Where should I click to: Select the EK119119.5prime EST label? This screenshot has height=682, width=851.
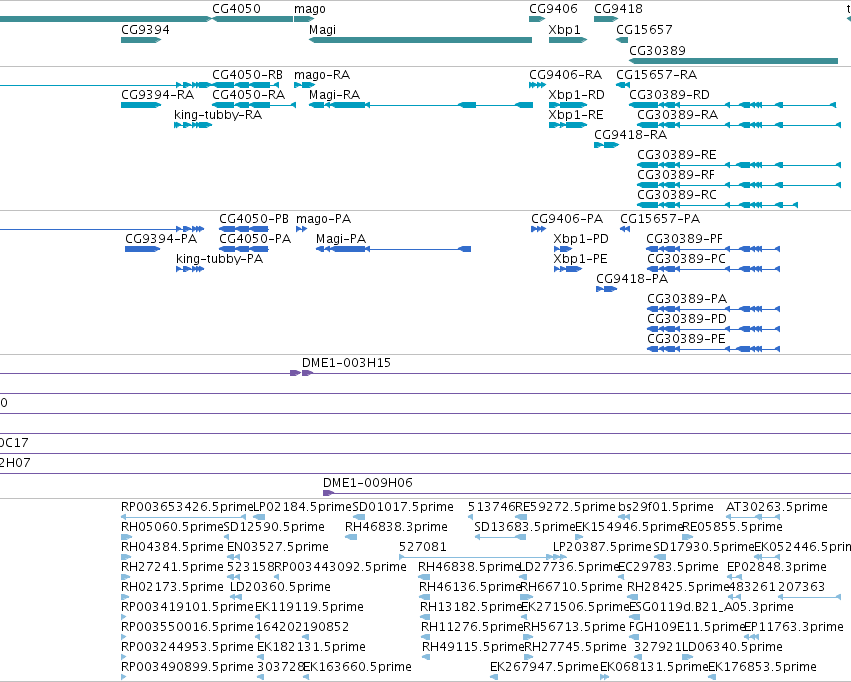[309, 607]
